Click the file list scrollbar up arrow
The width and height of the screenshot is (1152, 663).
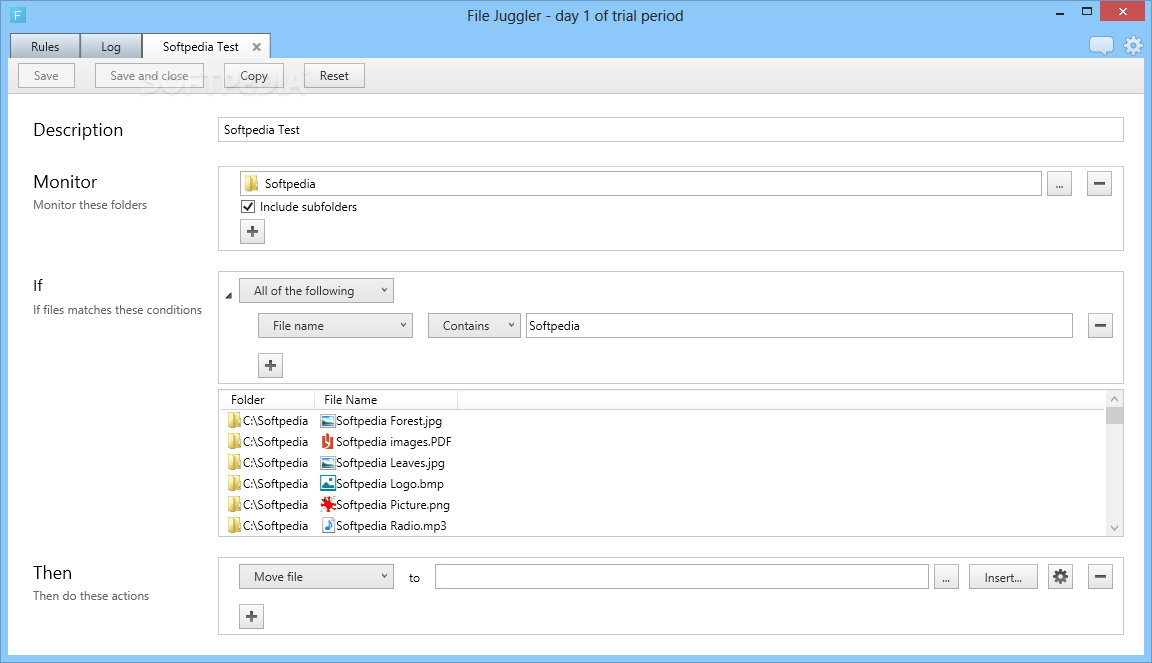coord(1115,399)
